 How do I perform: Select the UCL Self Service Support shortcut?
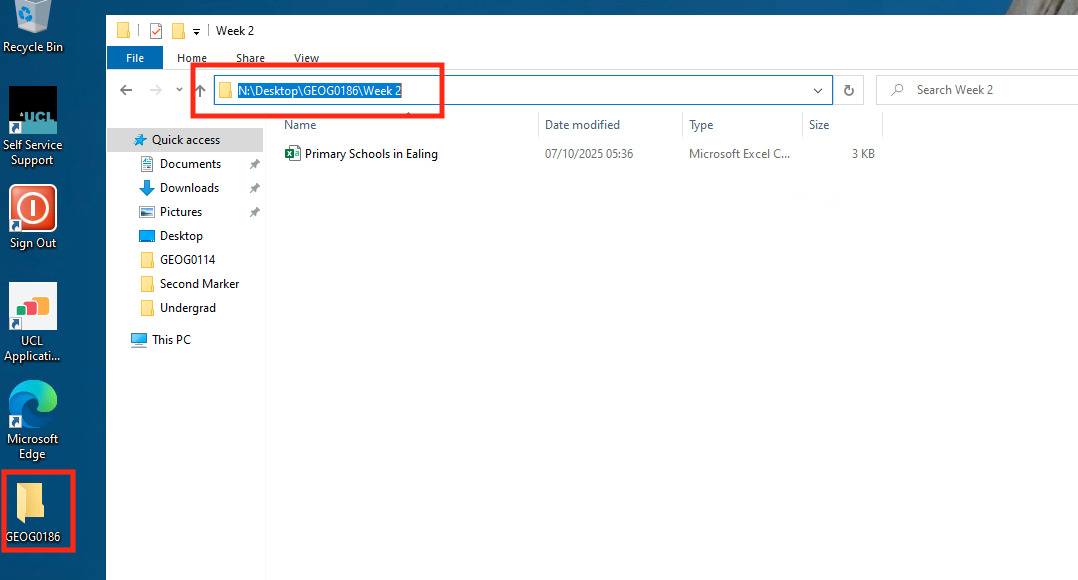click(33, 125)
